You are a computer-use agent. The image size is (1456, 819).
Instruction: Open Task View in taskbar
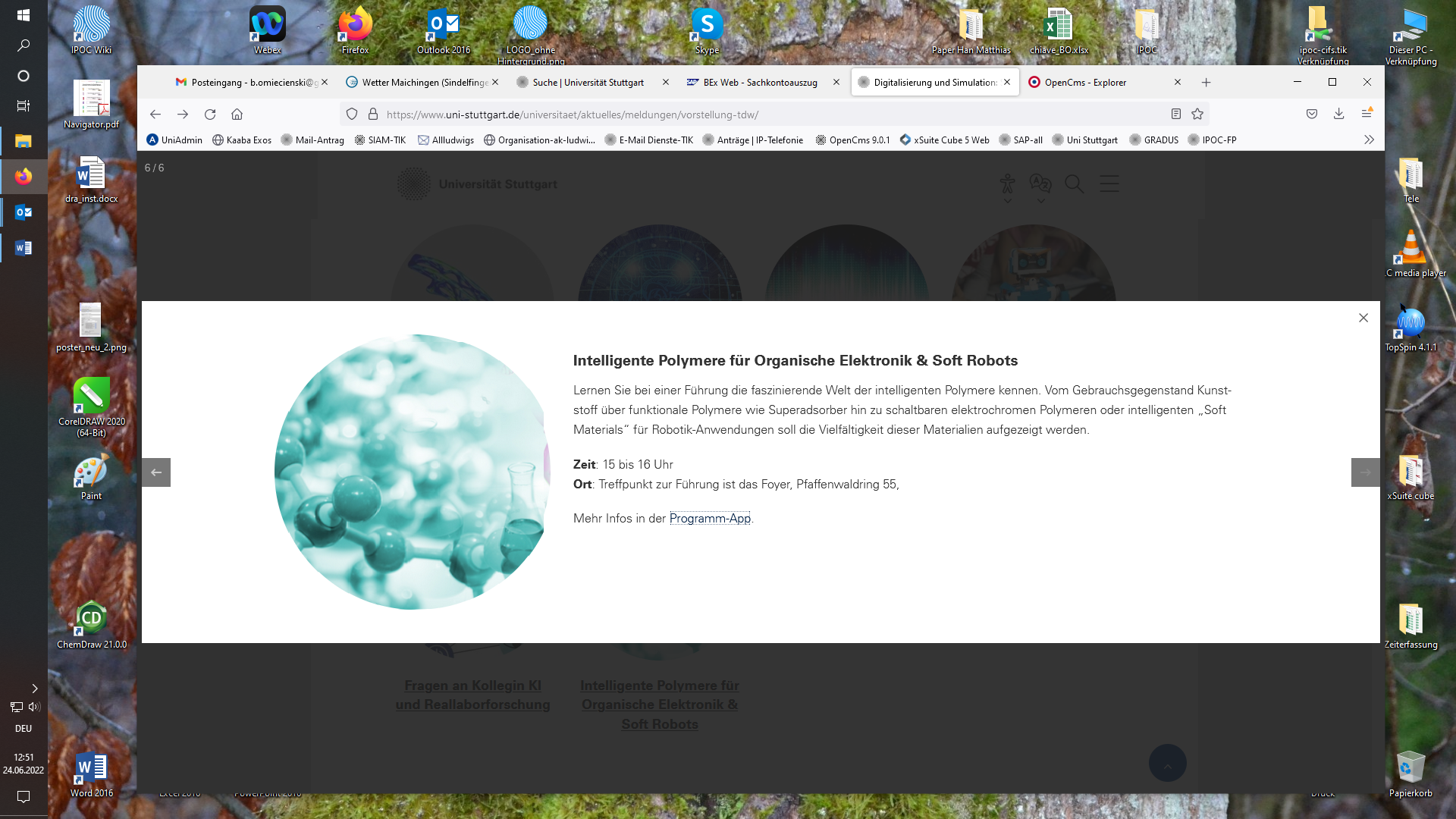click(24, 106)
